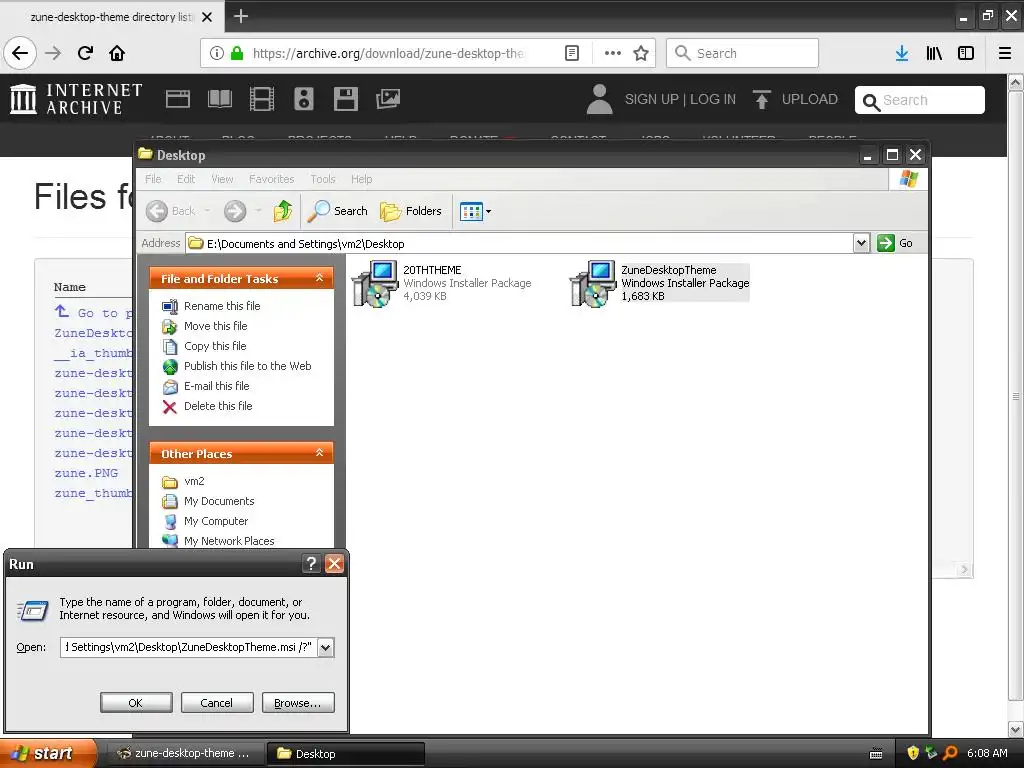Click the user avatar icon
The height and width of the screenshot is (768, 1024).
(x=599, y=99)
